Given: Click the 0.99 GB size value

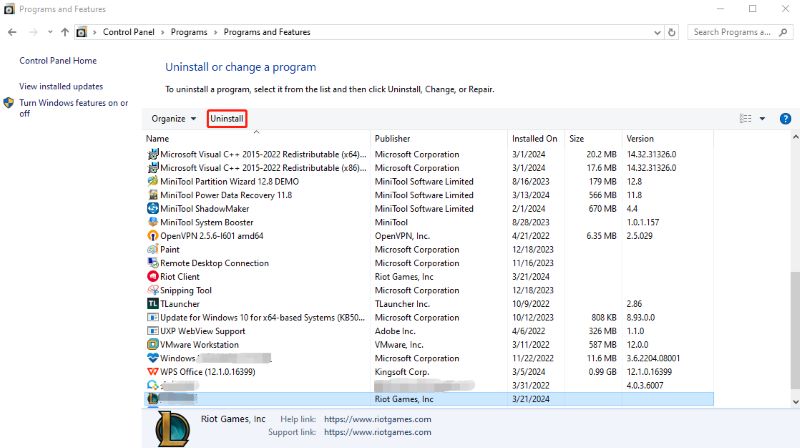Looking at the screenshot, I should [603, 372].
